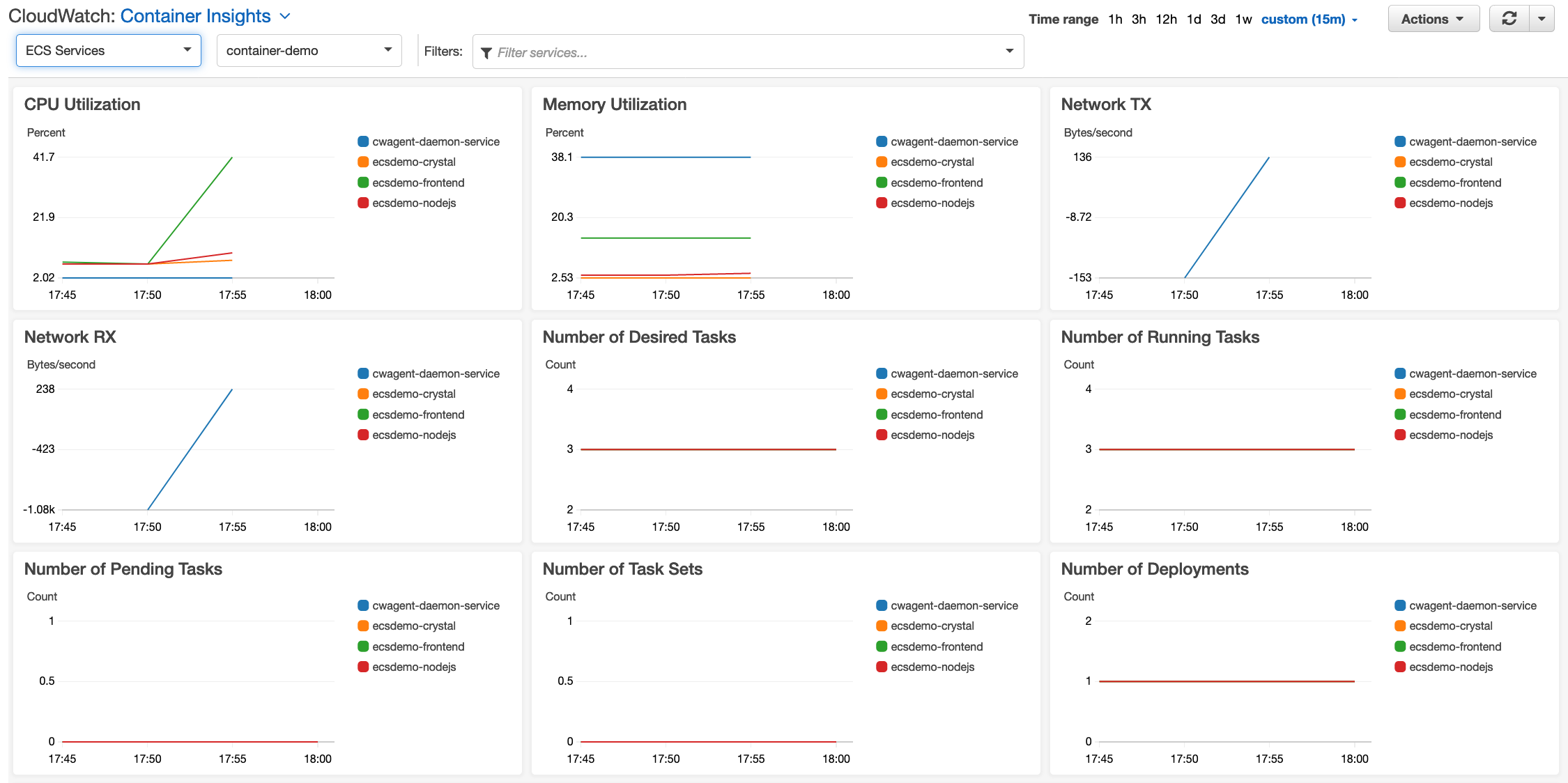
Task: Click the blue line in Network RX chart
Action: [190, 449]
